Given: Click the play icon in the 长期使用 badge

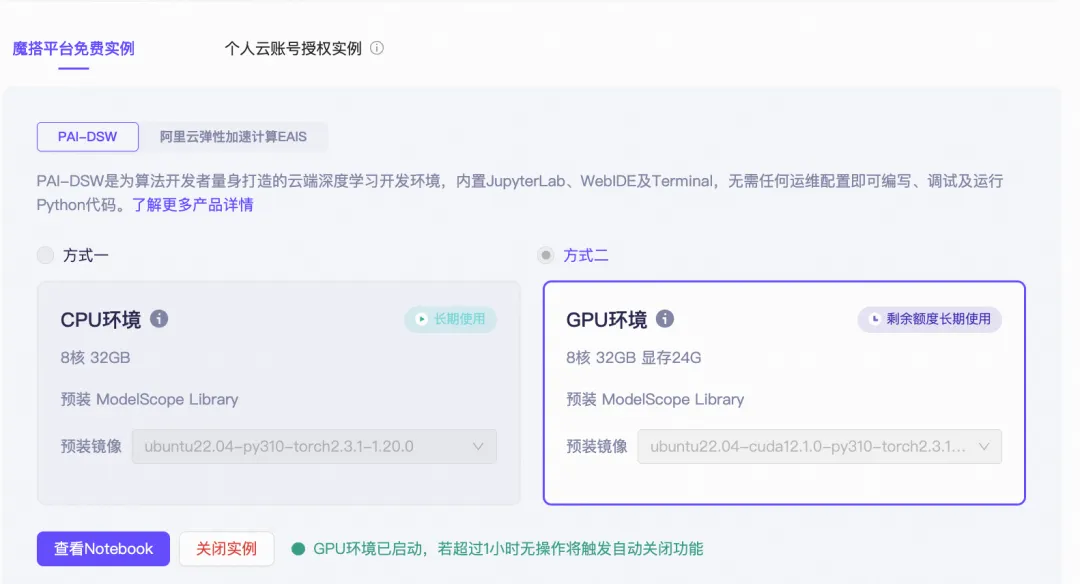Looking at the screenshot, I should [420, 320].
